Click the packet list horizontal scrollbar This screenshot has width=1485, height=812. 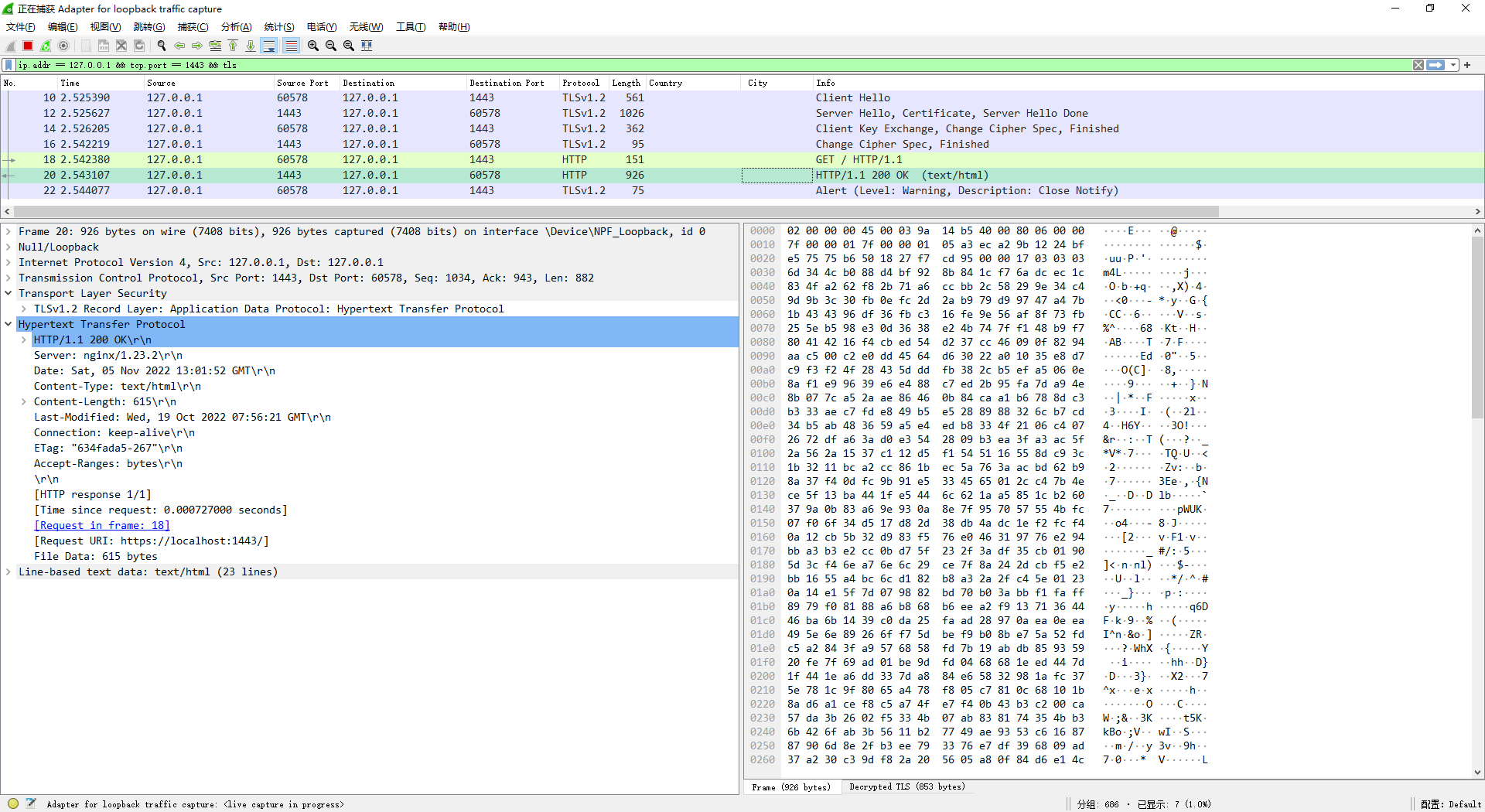coord(616,211)
